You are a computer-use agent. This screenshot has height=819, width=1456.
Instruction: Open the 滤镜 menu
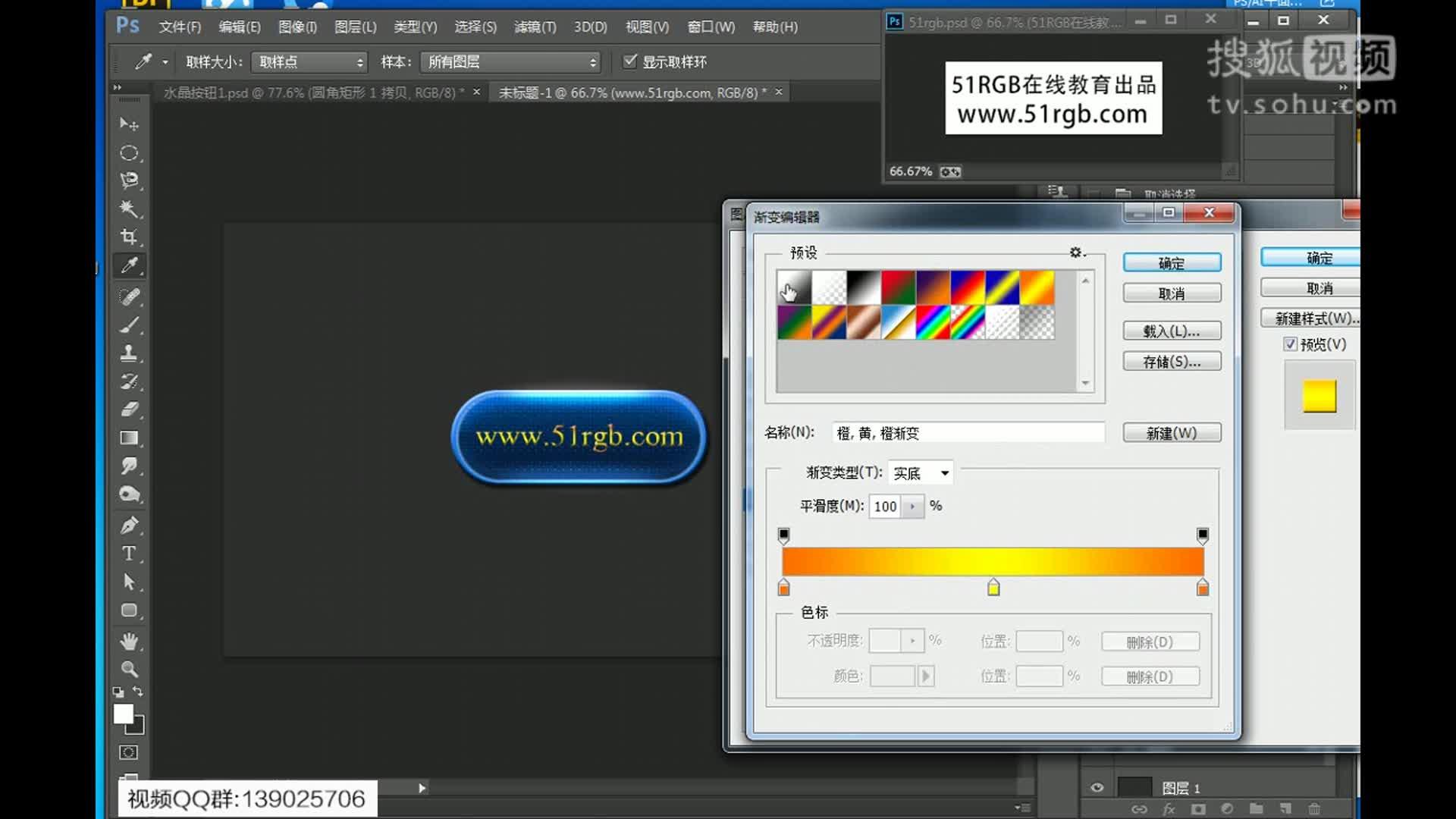click(535, 27)
